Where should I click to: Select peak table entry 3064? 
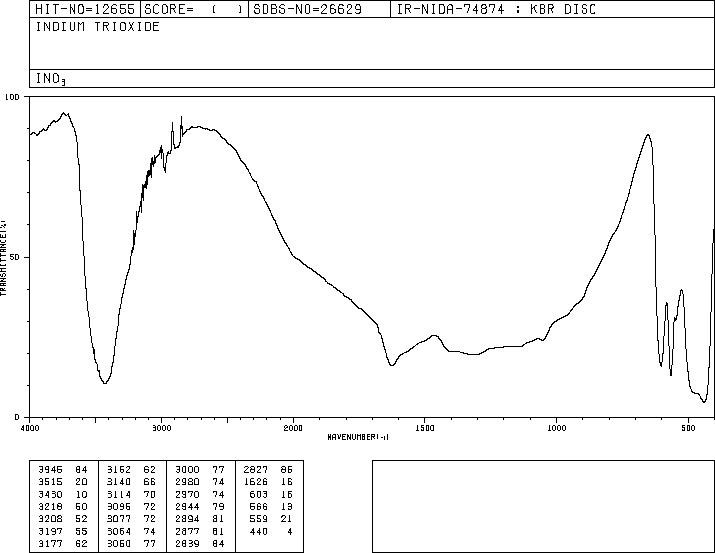point(119,531)
